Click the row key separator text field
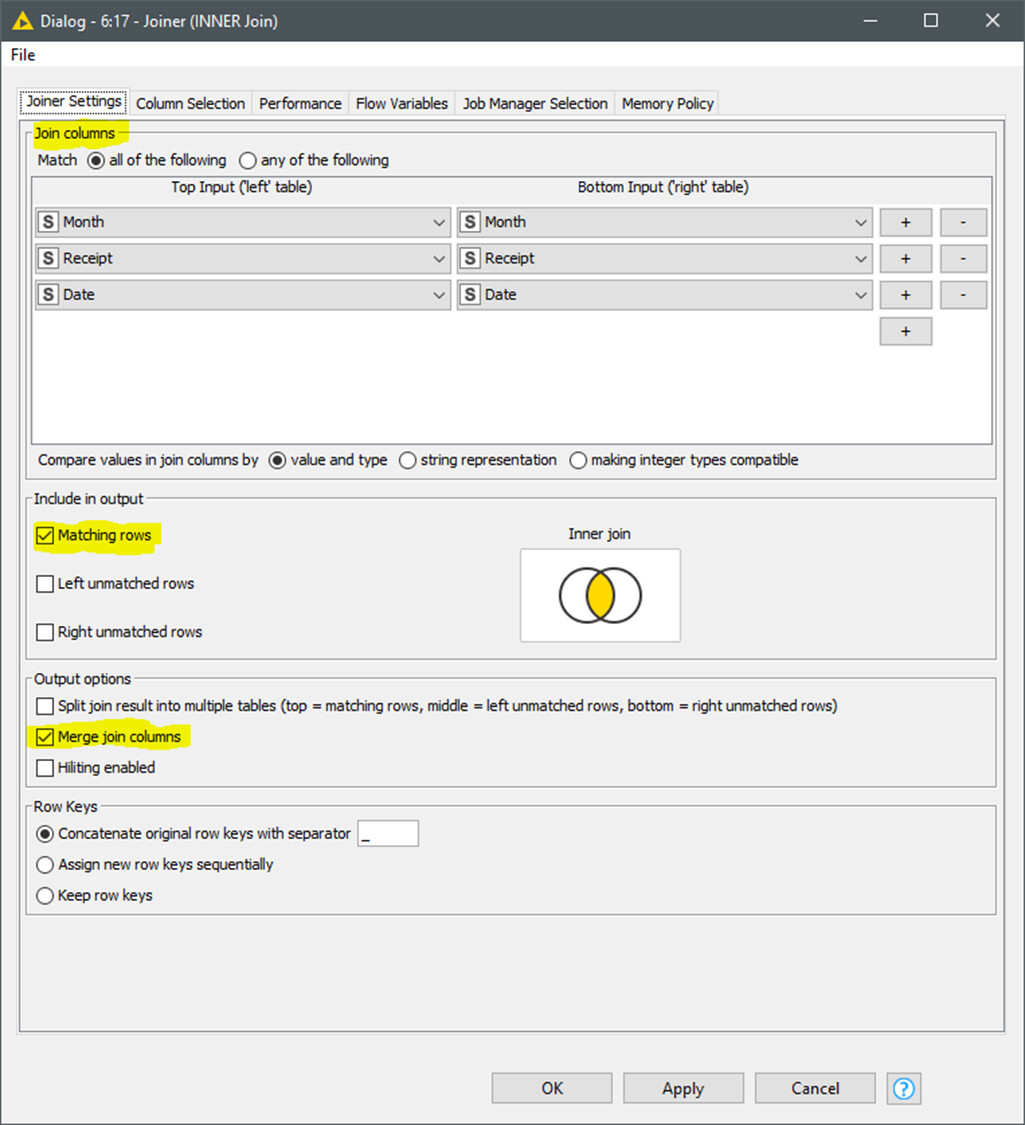 coord(388,833)
